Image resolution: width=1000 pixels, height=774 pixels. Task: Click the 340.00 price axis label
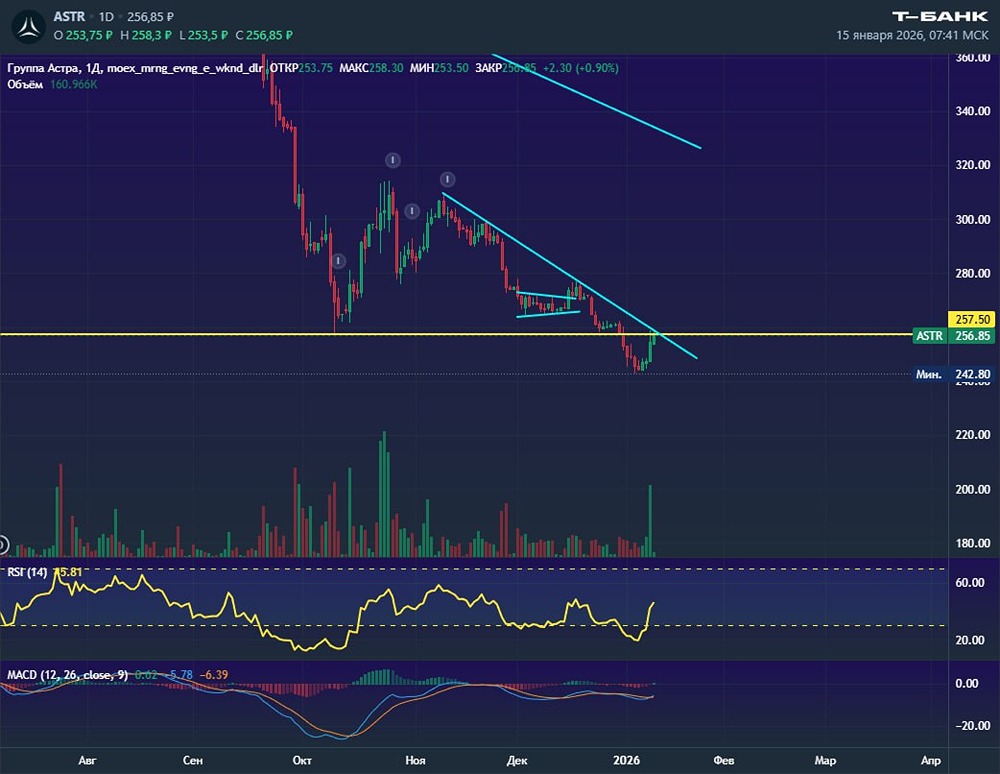pos(973,111)
